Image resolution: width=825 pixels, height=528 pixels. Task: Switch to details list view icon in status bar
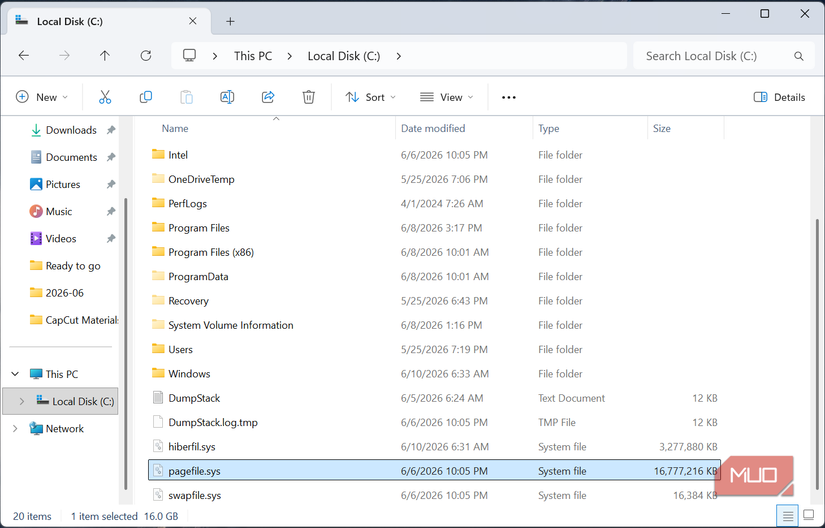(788, 516)
